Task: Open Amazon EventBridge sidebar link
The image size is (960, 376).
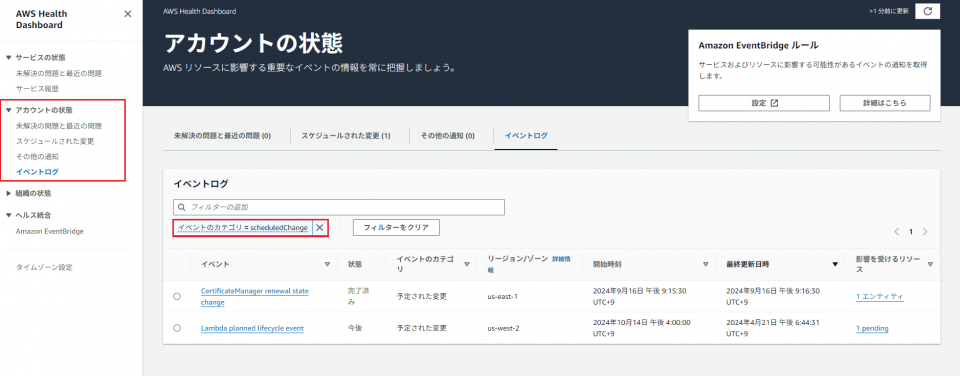Action: (x=50, y=231)
